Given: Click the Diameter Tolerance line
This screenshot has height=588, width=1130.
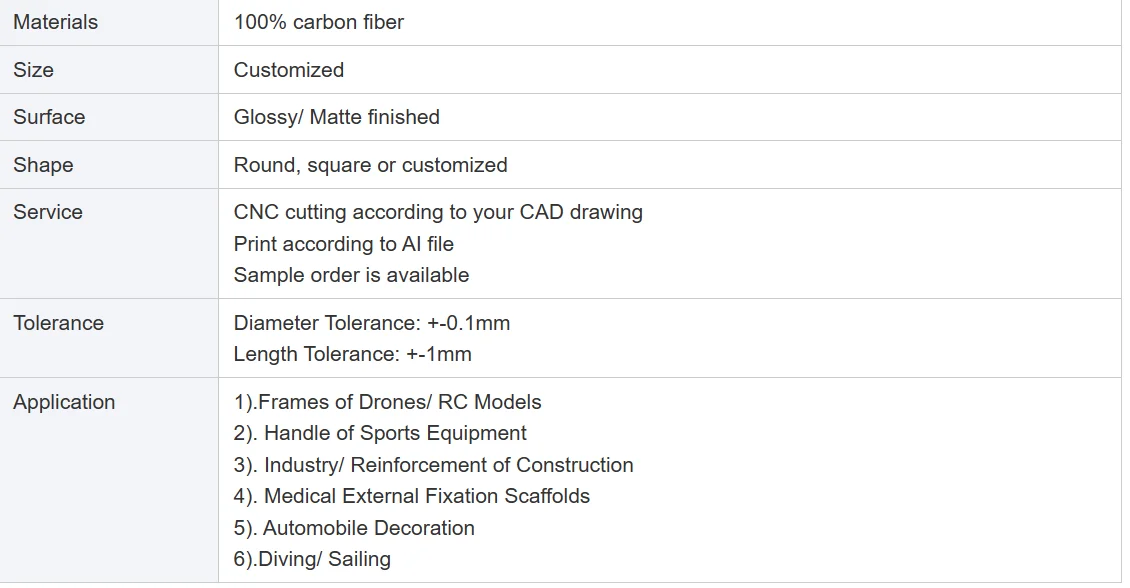Looking at the screenshot, I should click(372, 323).
